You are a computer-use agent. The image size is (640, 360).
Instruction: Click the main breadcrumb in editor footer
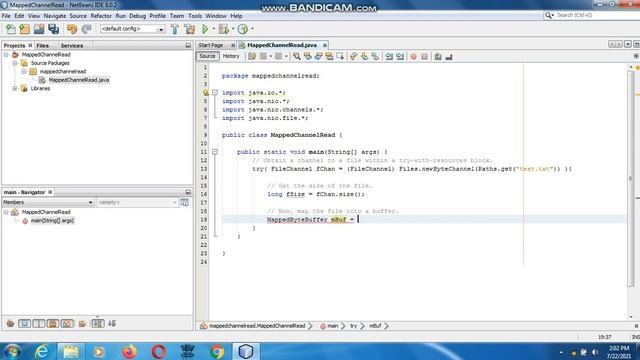click(333, 326)
